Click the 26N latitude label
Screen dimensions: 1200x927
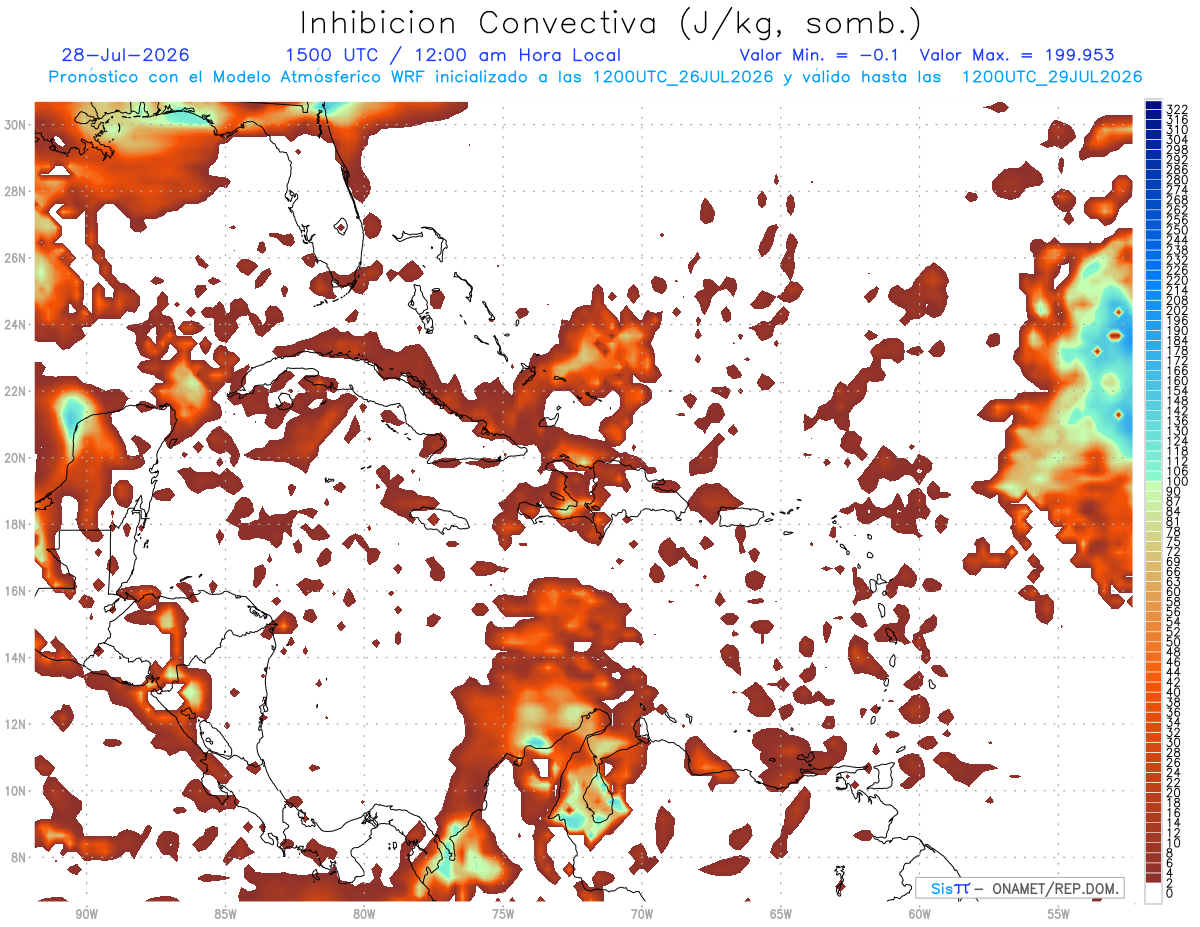[16, 257]
